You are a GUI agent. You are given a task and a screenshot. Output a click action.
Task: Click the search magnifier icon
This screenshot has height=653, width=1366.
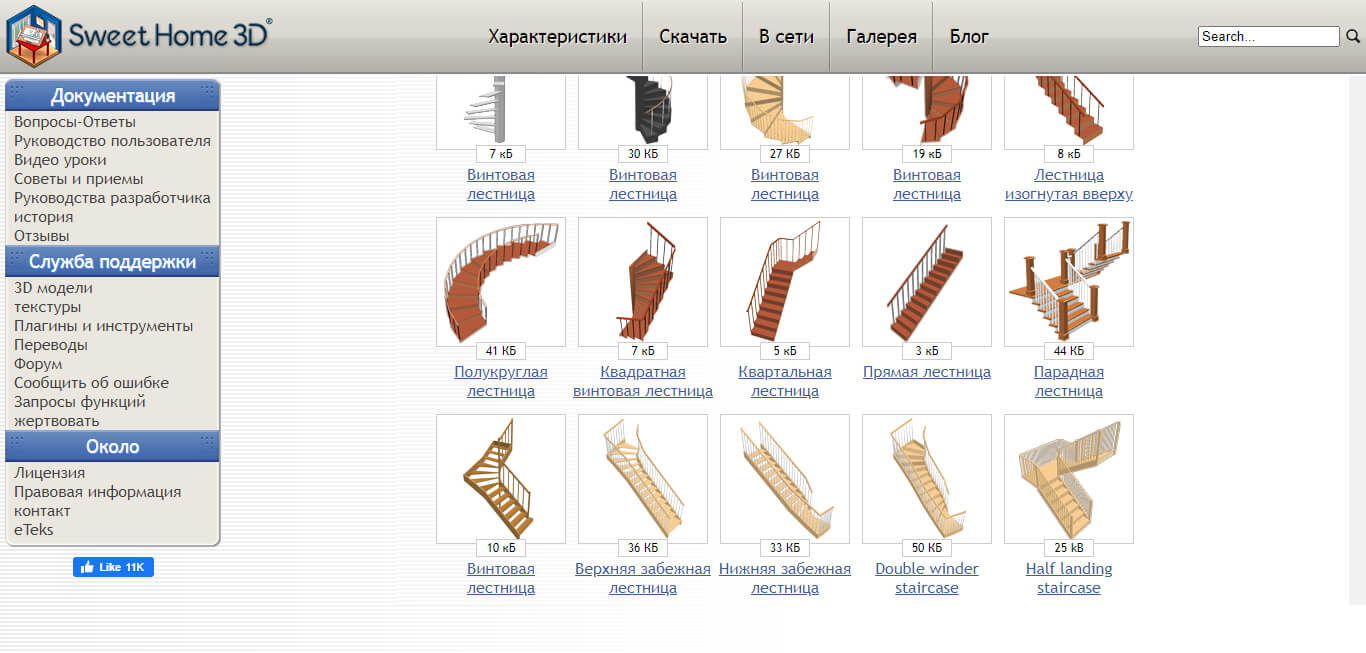1353,36
